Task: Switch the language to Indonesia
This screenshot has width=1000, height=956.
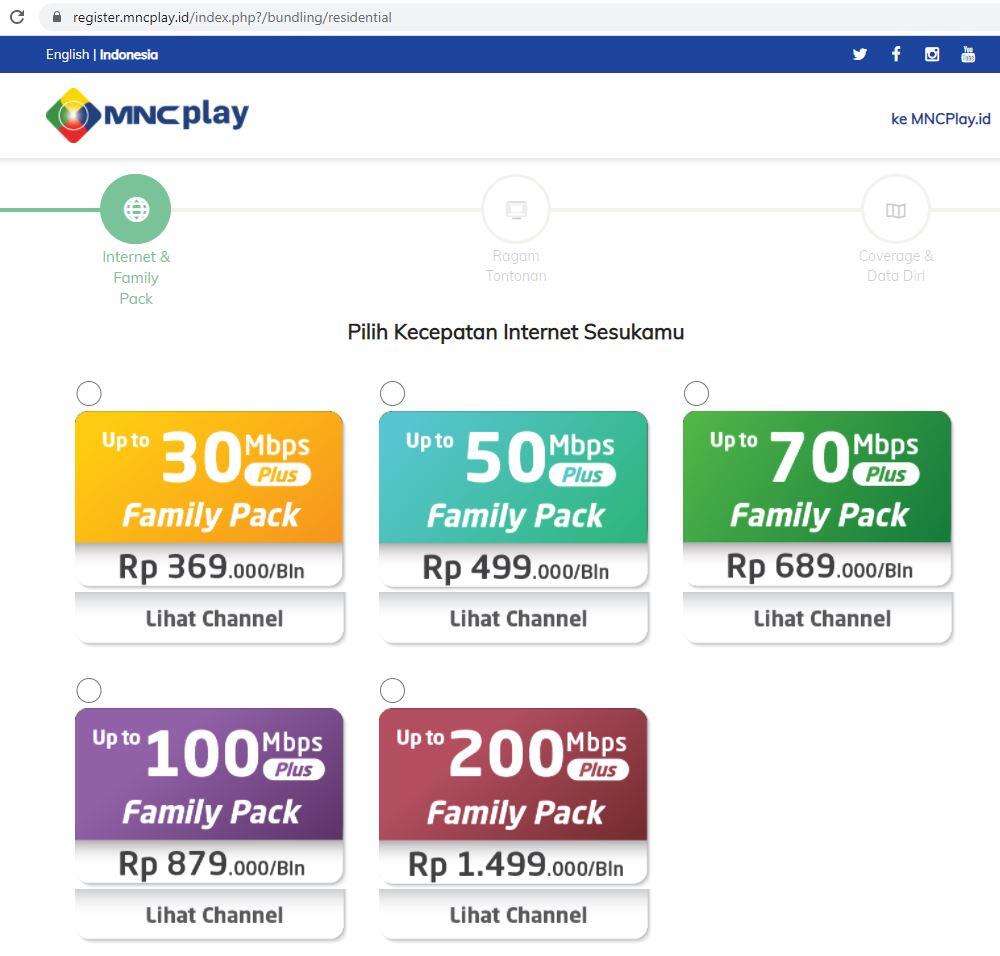Action: (128, 54)
